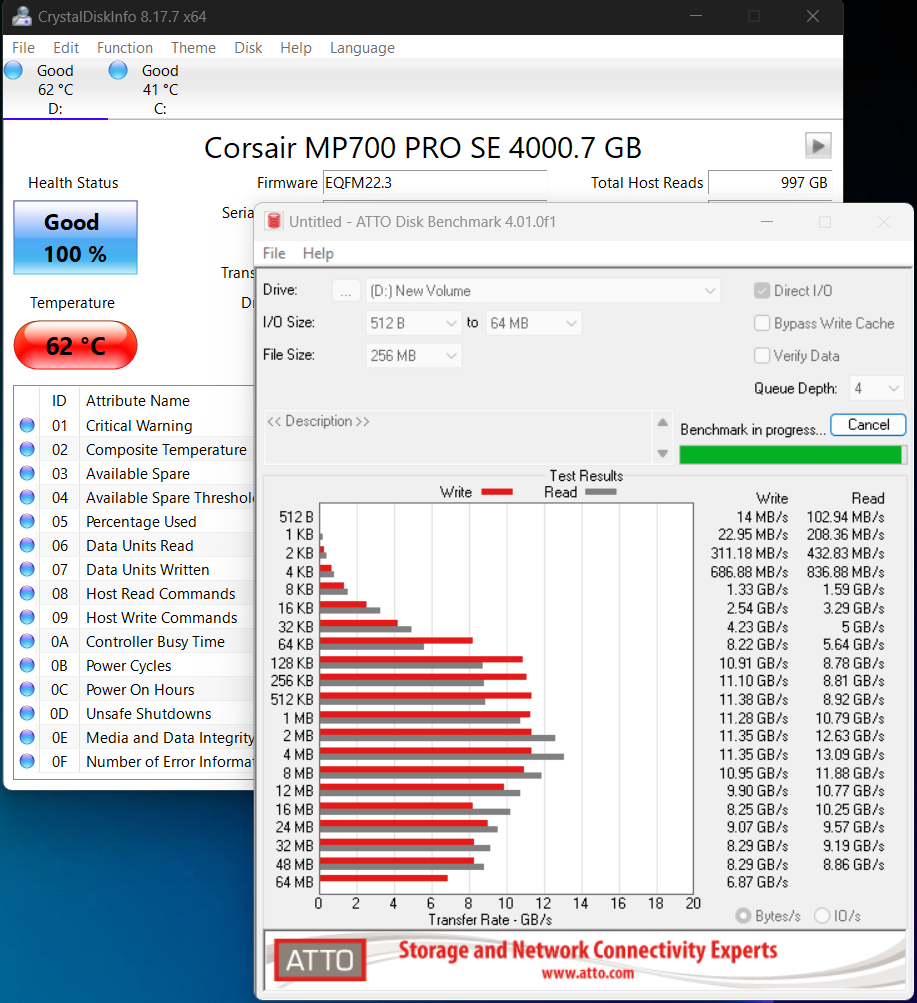
Task: Select the C: drive Good status orb
Action: pyautogui.click(x=118, y=71)
